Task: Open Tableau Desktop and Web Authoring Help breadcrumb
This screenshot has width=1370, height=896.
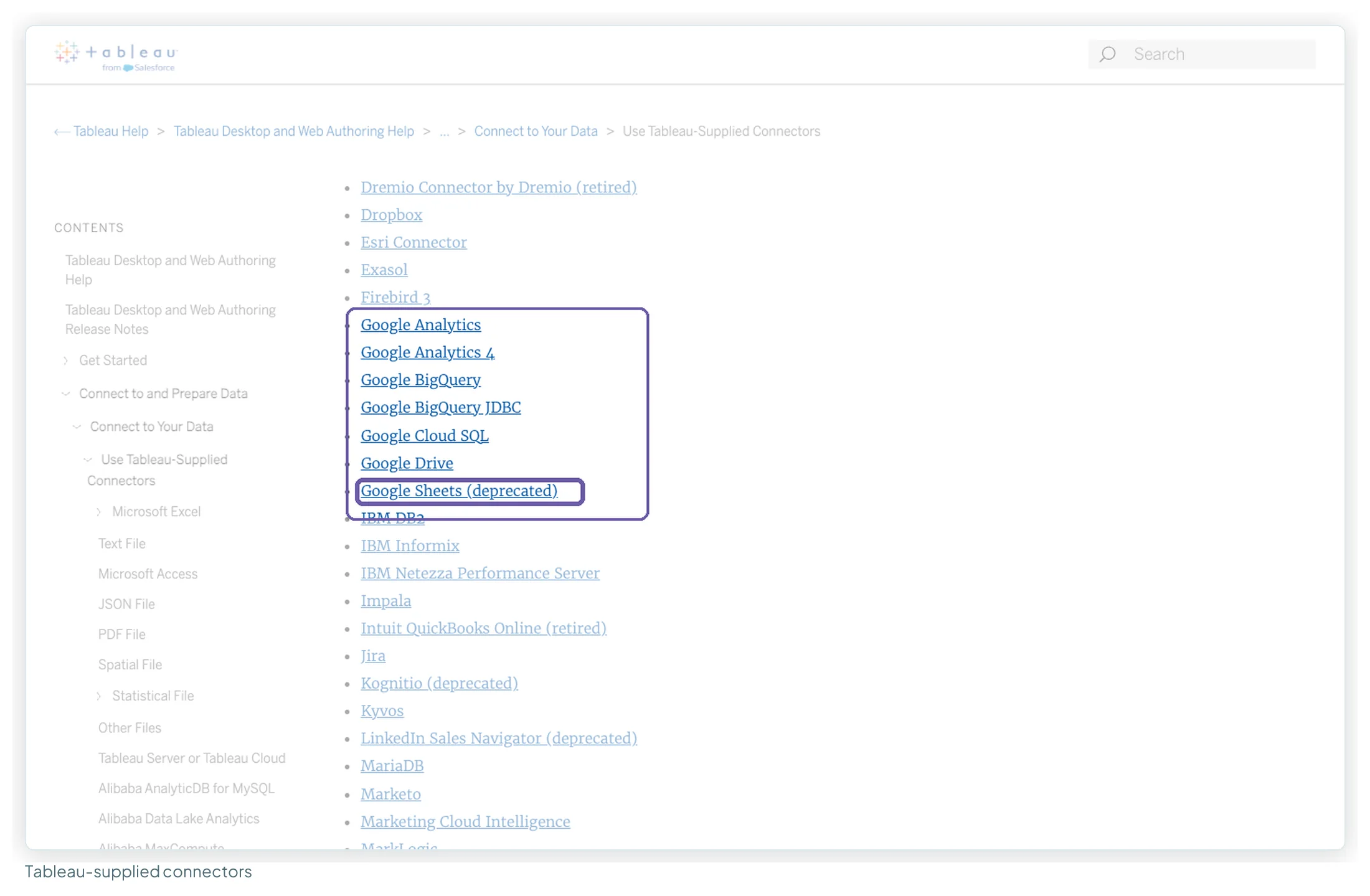Action: [x=293, y=131]
